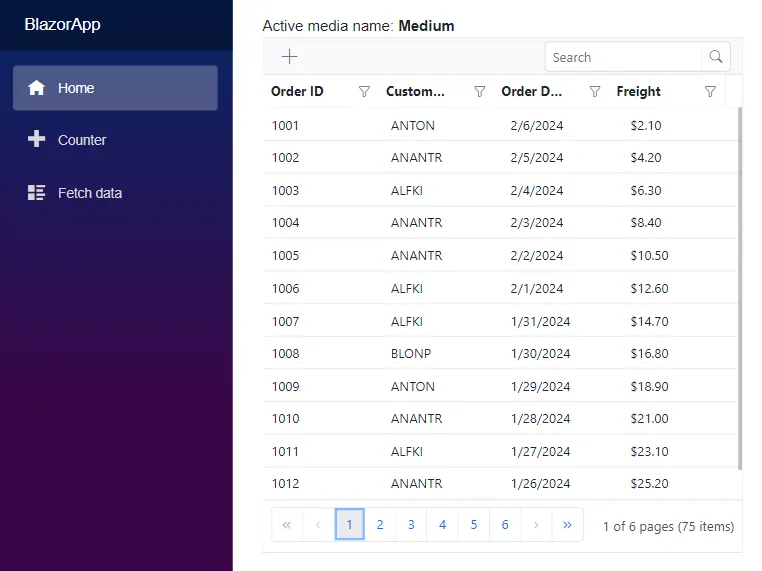This screenshot has width=762, height=571.
Task: Click the Home house icon in sidebar
Action: [x=36, y=88]
